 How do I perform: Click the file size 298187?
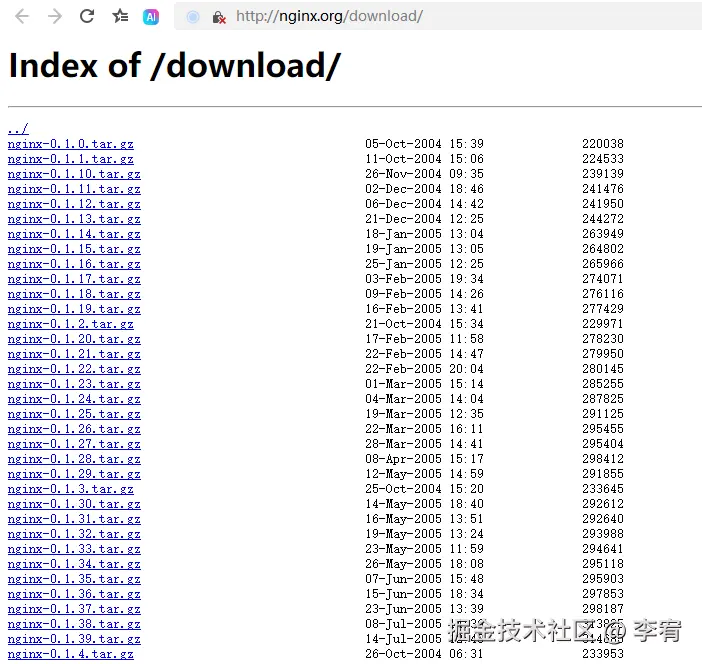[x=603, y=609]
